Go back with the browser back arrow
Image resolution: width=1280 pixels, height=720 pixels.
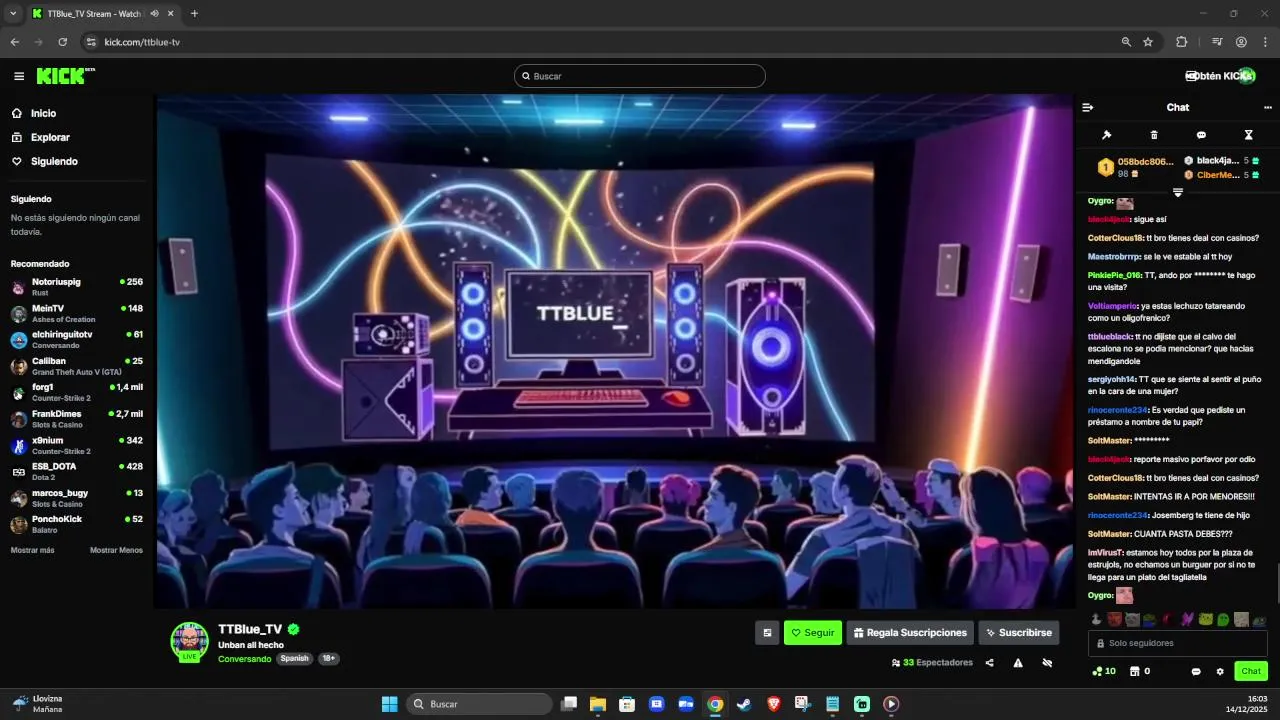coord(15,42)
